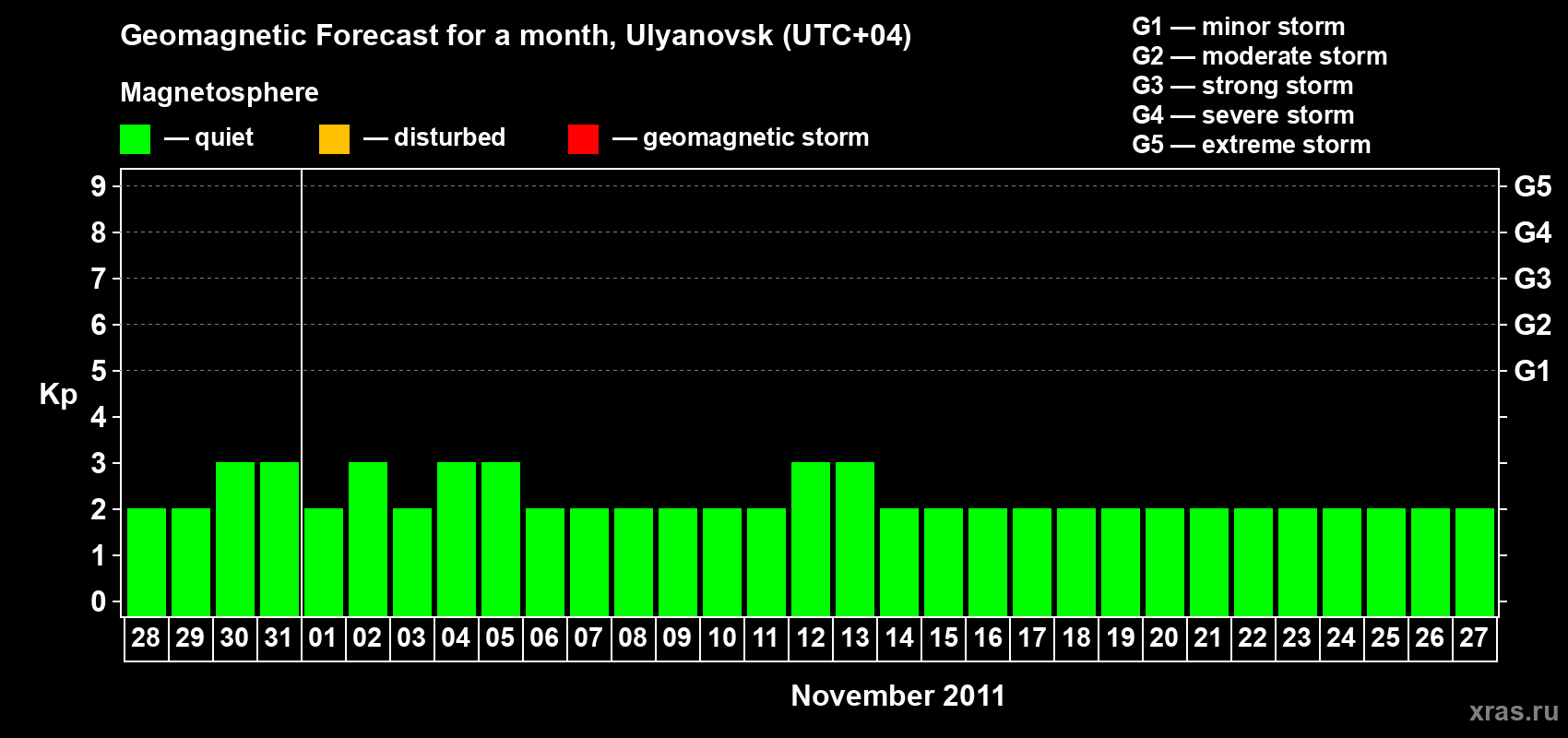Click the G5 right axis label

click(1533, 186)
